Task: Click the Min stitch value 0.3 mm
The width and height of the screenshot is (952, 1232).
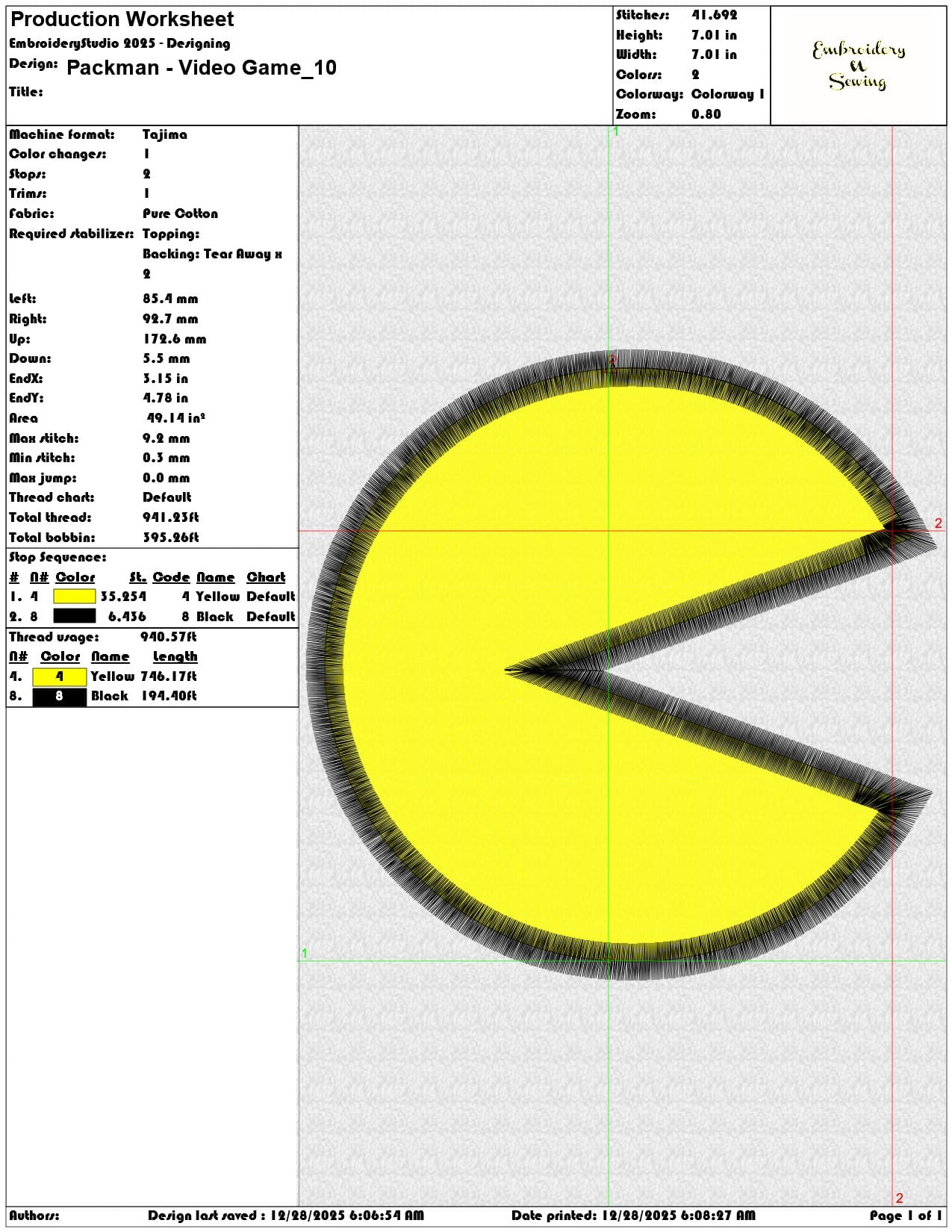Action: pos(167,458)
